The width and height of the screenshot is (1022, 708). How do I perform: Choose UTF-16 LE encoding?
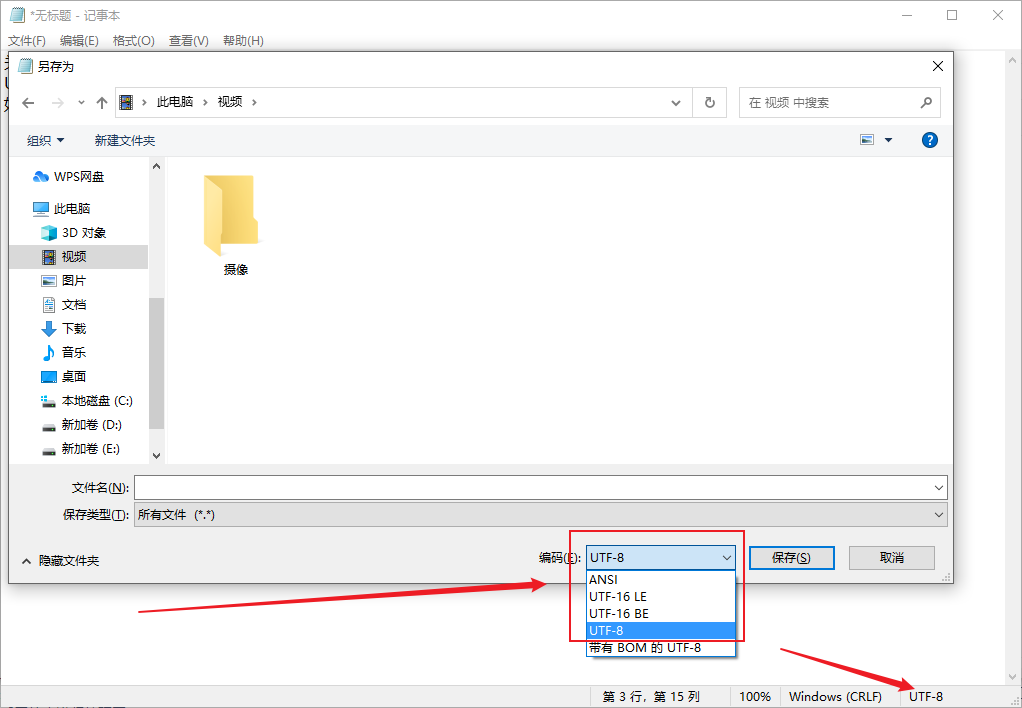[660, 597]
